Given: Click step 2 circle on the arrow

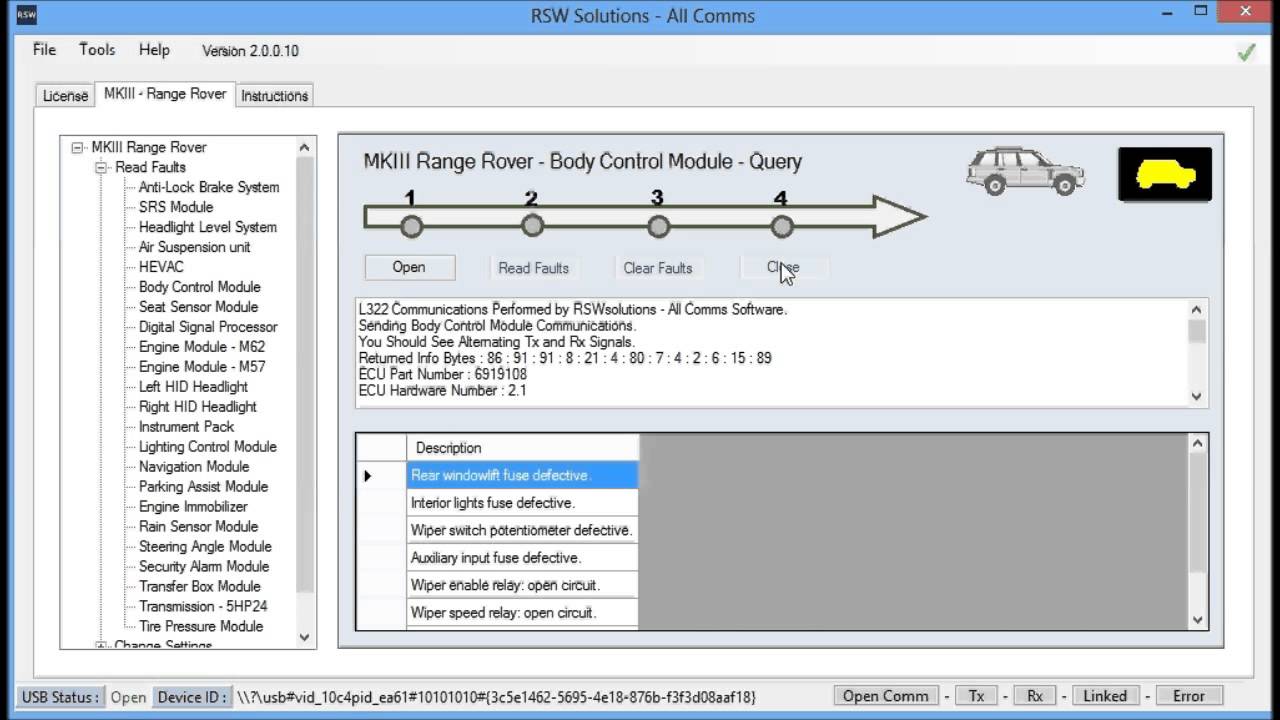Looking at the screenshot, I should pyautogui.click(x=533, y=226).
